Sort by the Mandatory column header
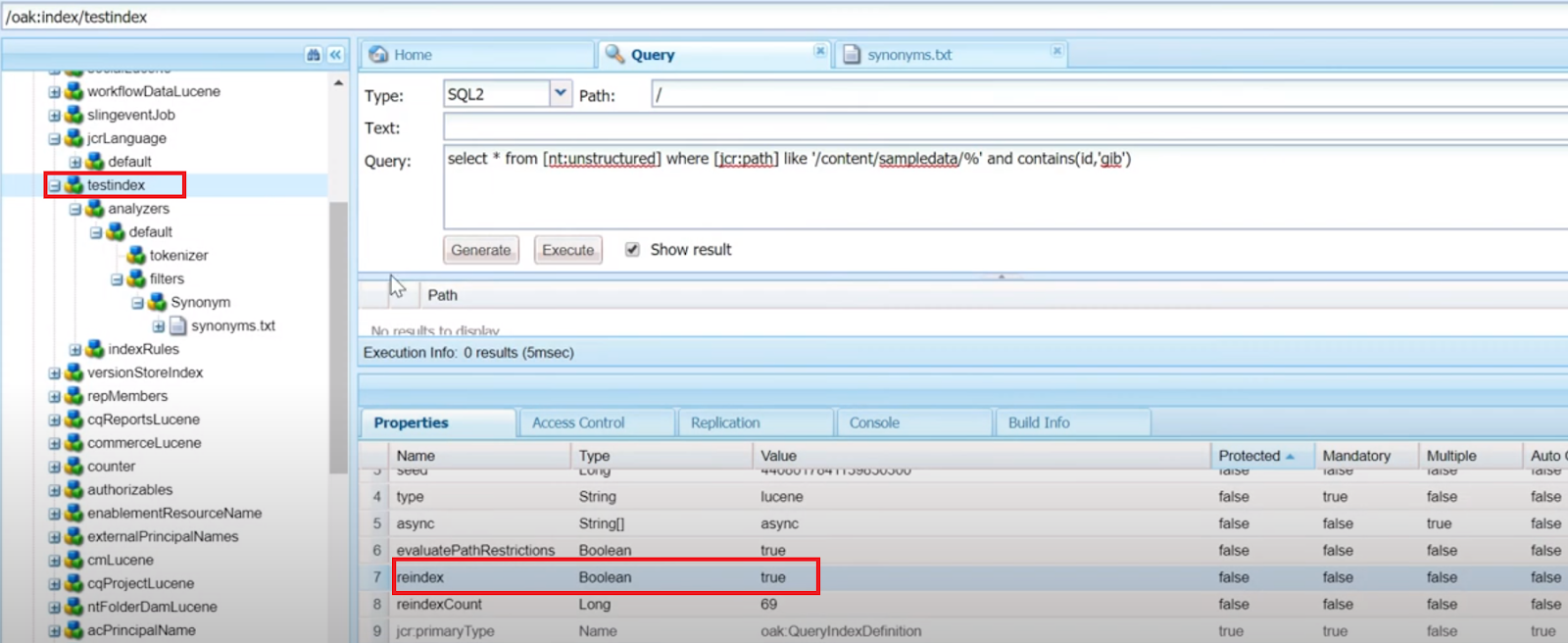The image size is (1568, 643). 1367,456
